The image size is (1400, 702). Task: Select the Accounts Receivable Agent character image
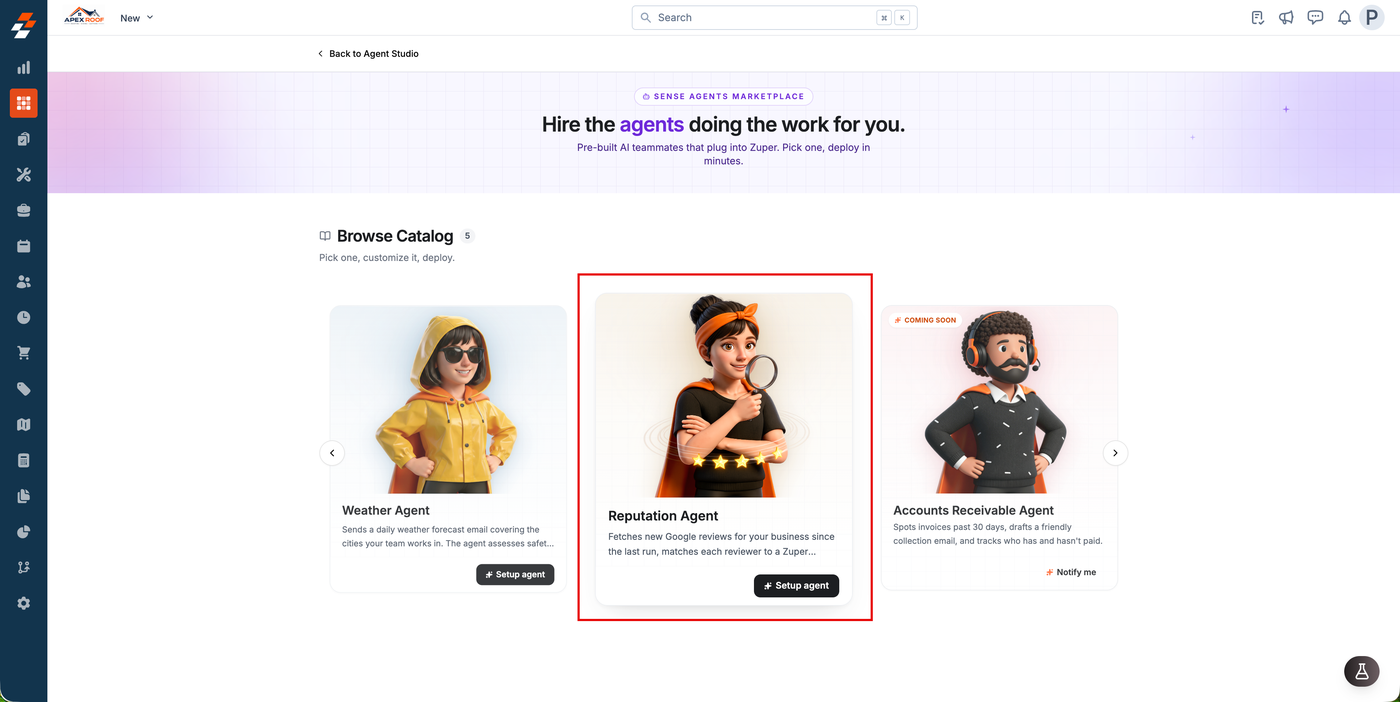pos(999,400)
